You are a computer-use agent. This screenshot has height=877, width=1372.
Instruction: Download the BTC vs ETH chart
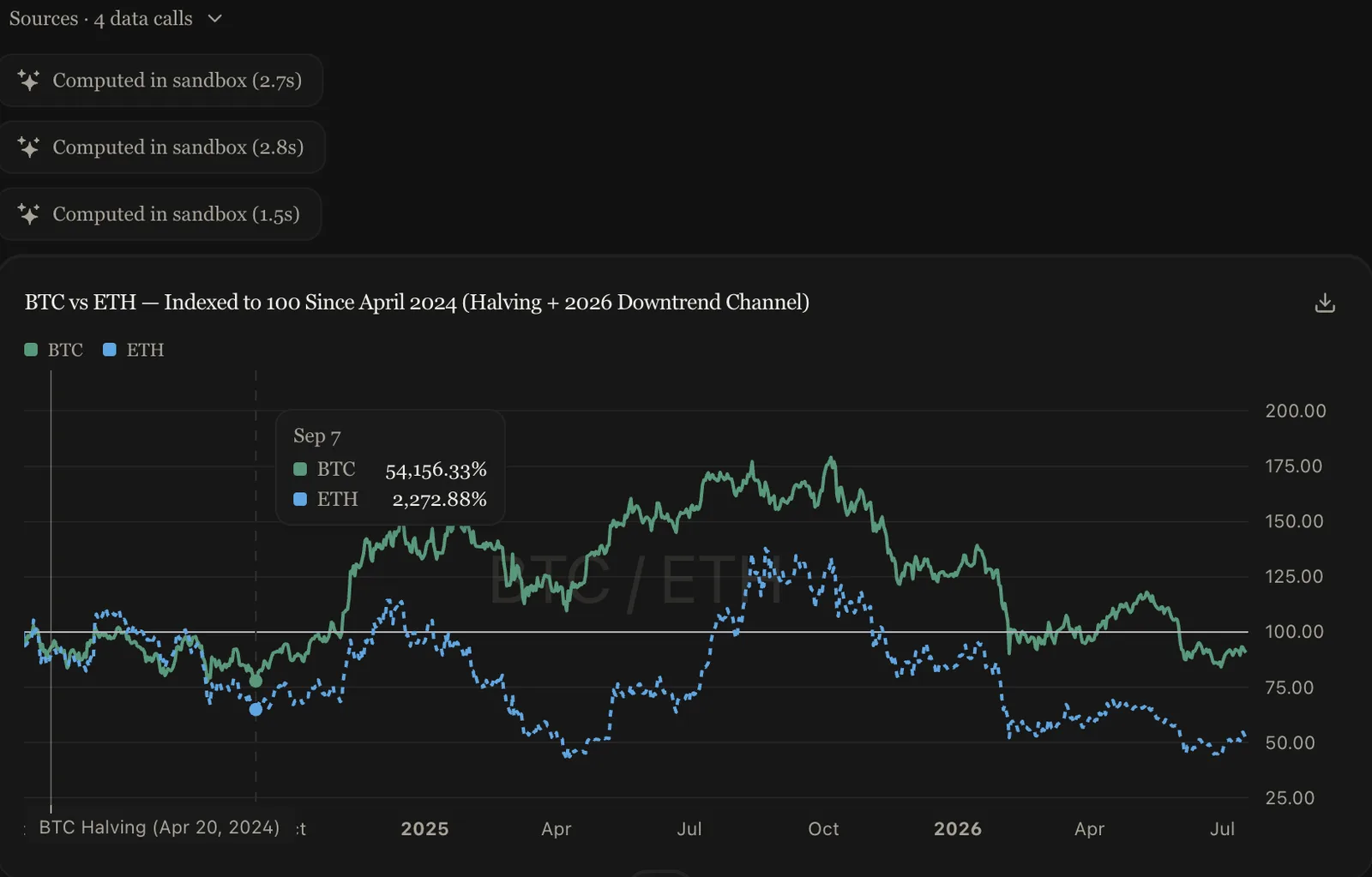pyautogui.click(x=1325, y=303)
